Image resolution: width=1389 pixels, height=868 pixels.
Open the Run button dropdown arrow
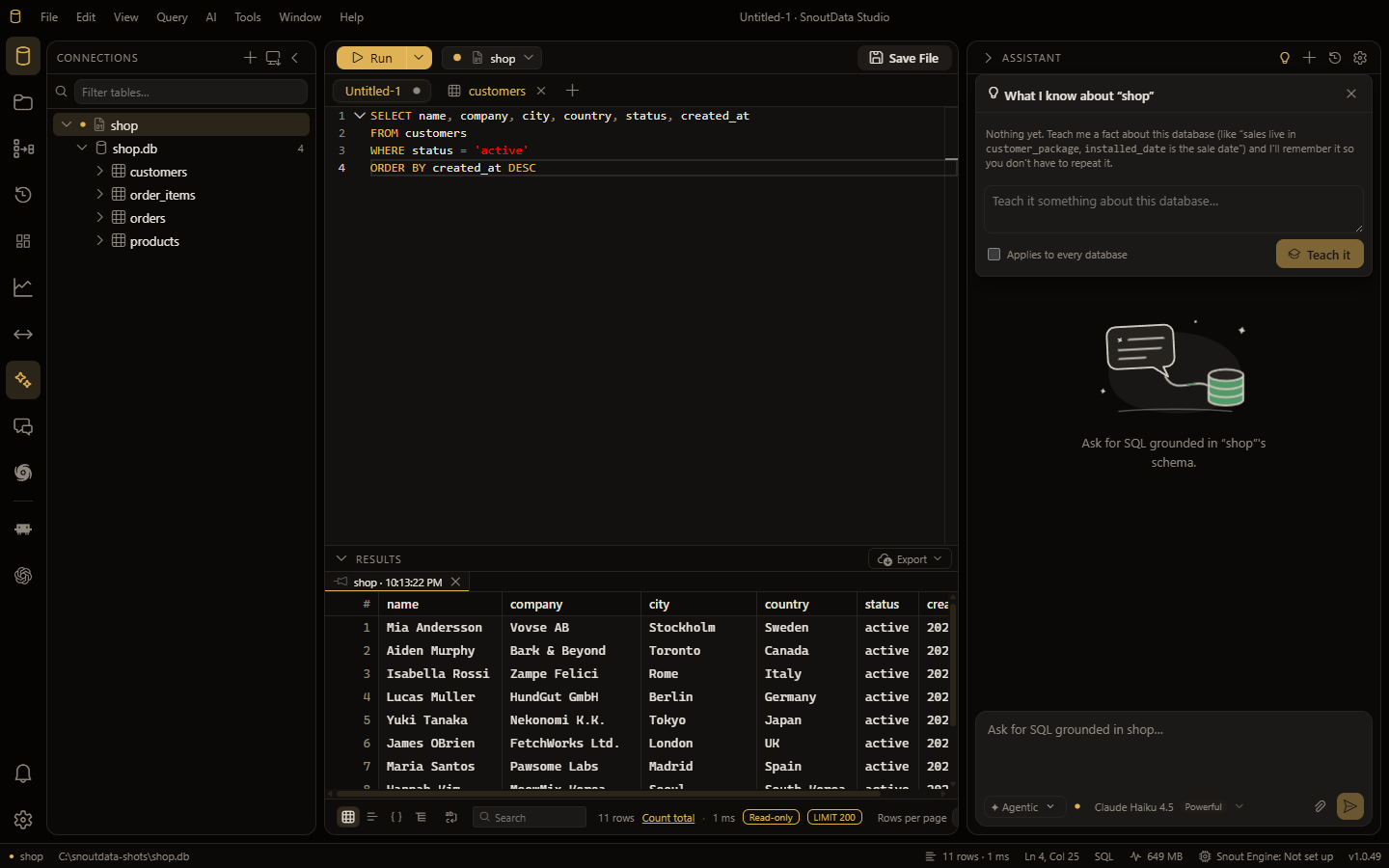coord(419,58)
